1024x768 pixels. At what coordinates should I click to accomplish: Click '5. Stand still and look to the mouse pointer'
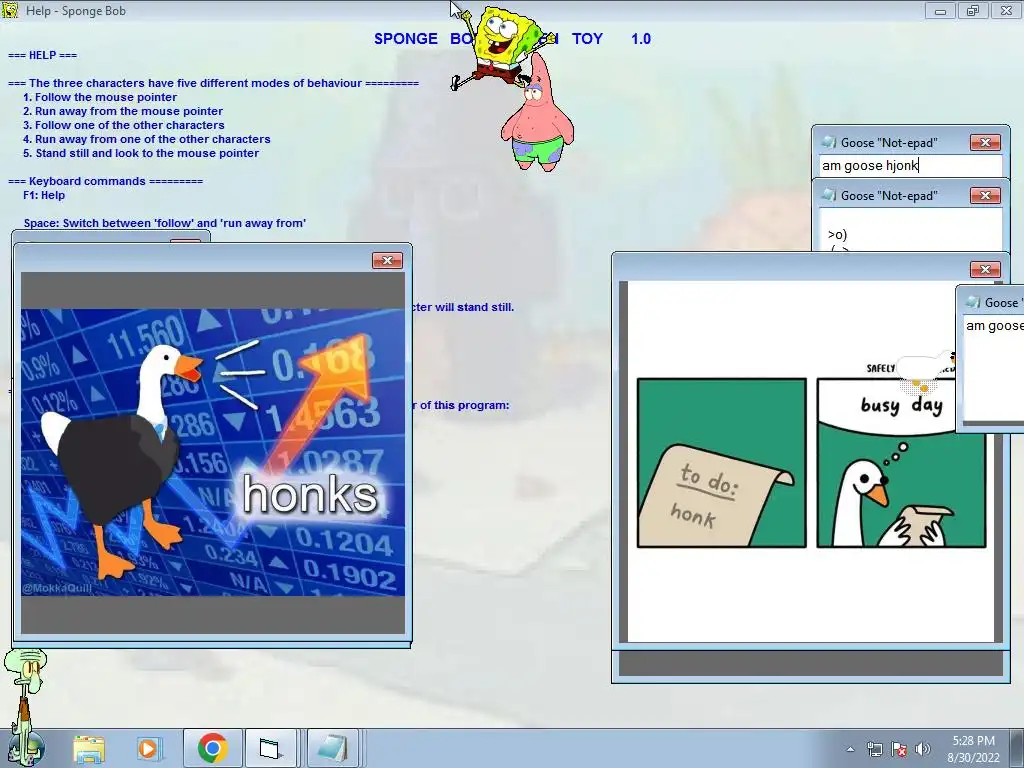(x=141, y=153)
